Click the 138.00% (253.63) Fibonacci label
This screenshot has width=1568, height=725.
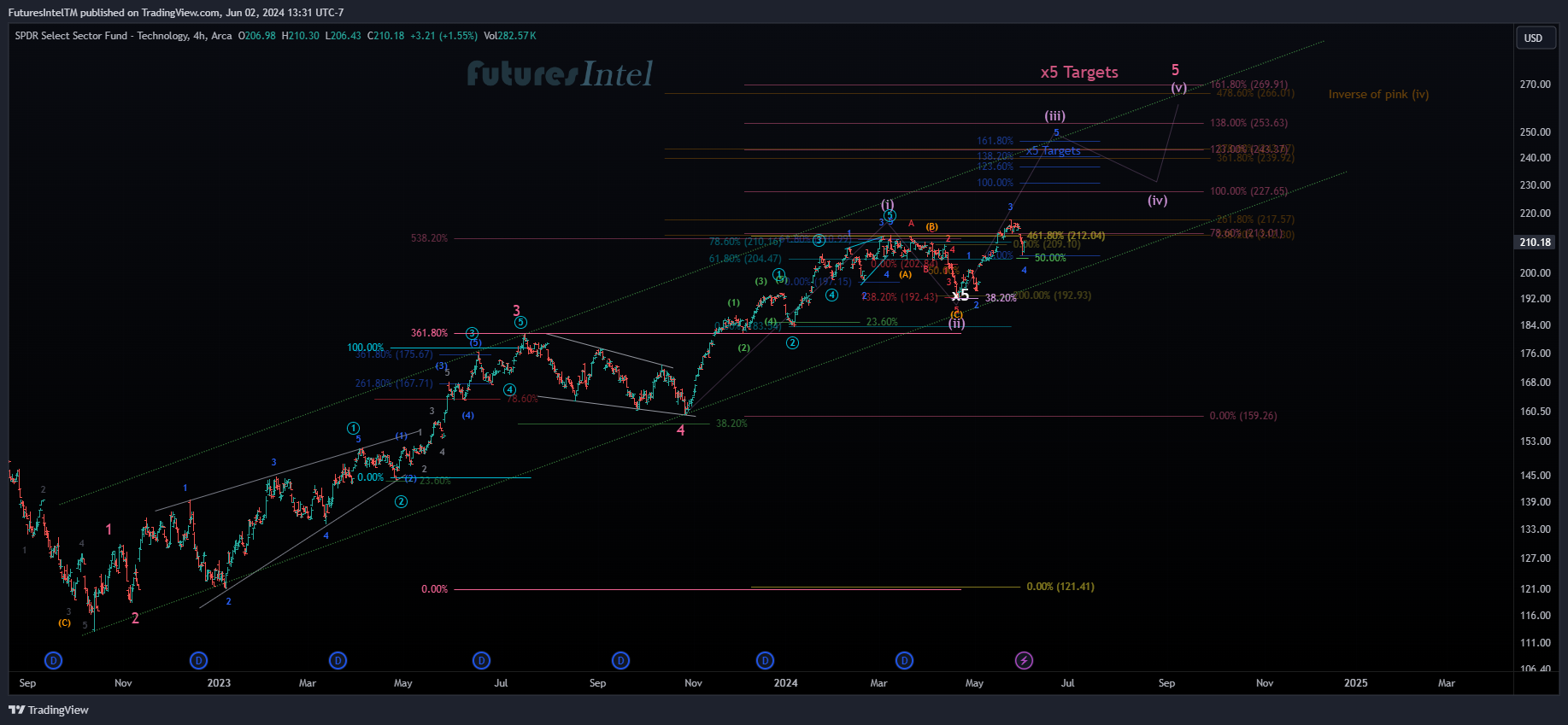tap(1248, 123)
